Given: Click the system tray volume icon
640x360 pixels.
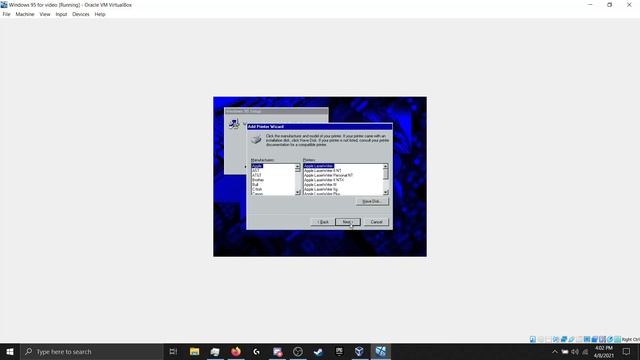Looking at the screenshot, I should [575, 352].
